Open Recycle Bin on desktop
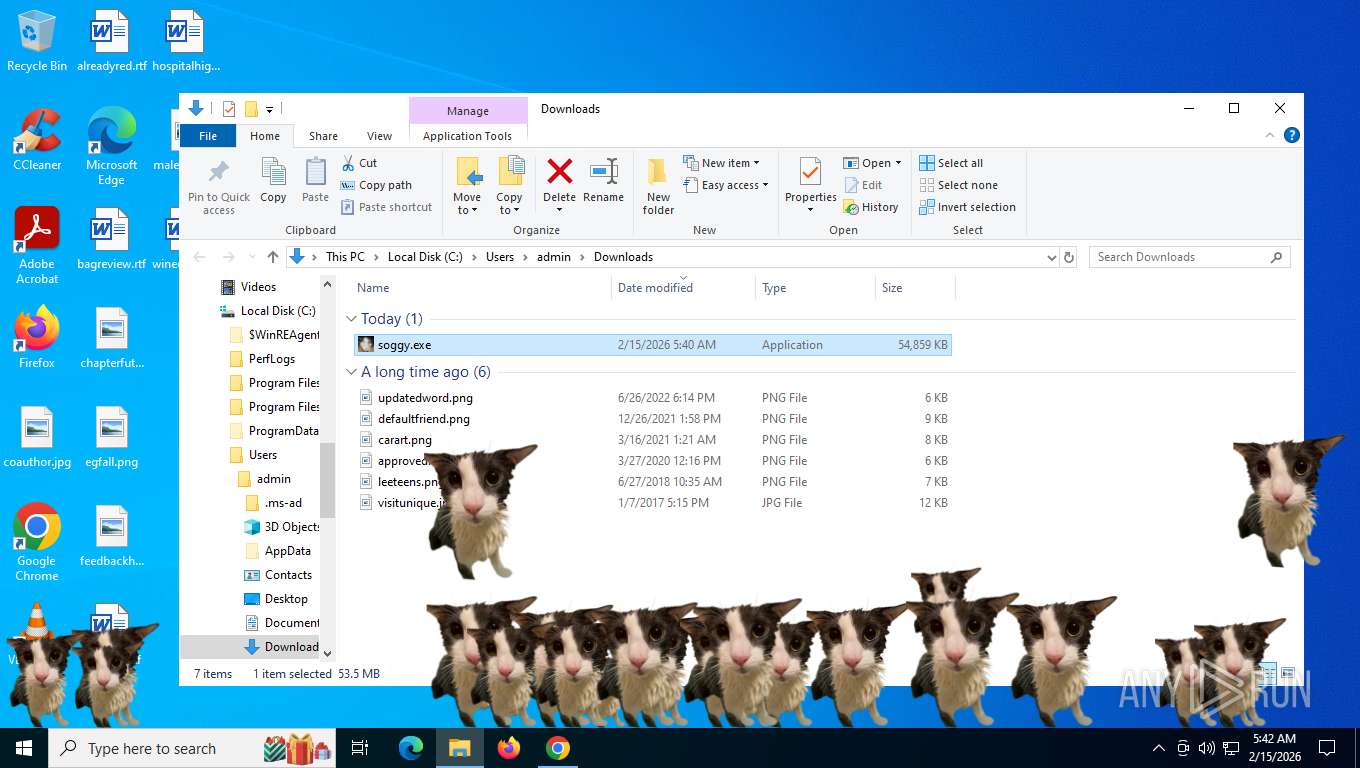The image size is (1360, 768). pyautogui.click(x=37, y=42)
